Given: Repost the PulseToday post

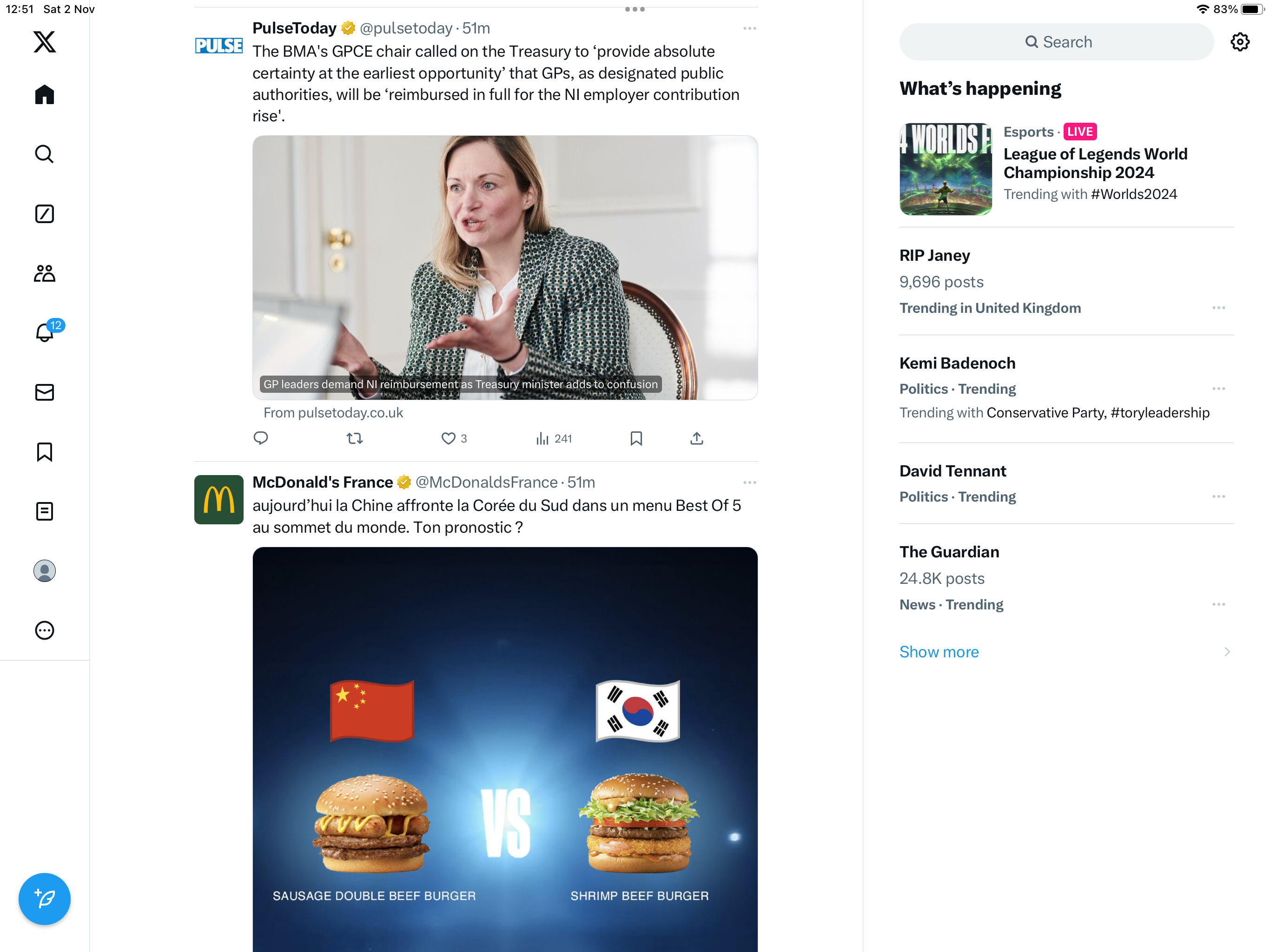Looking at the screenshot, I should click(x=355, y=439).
